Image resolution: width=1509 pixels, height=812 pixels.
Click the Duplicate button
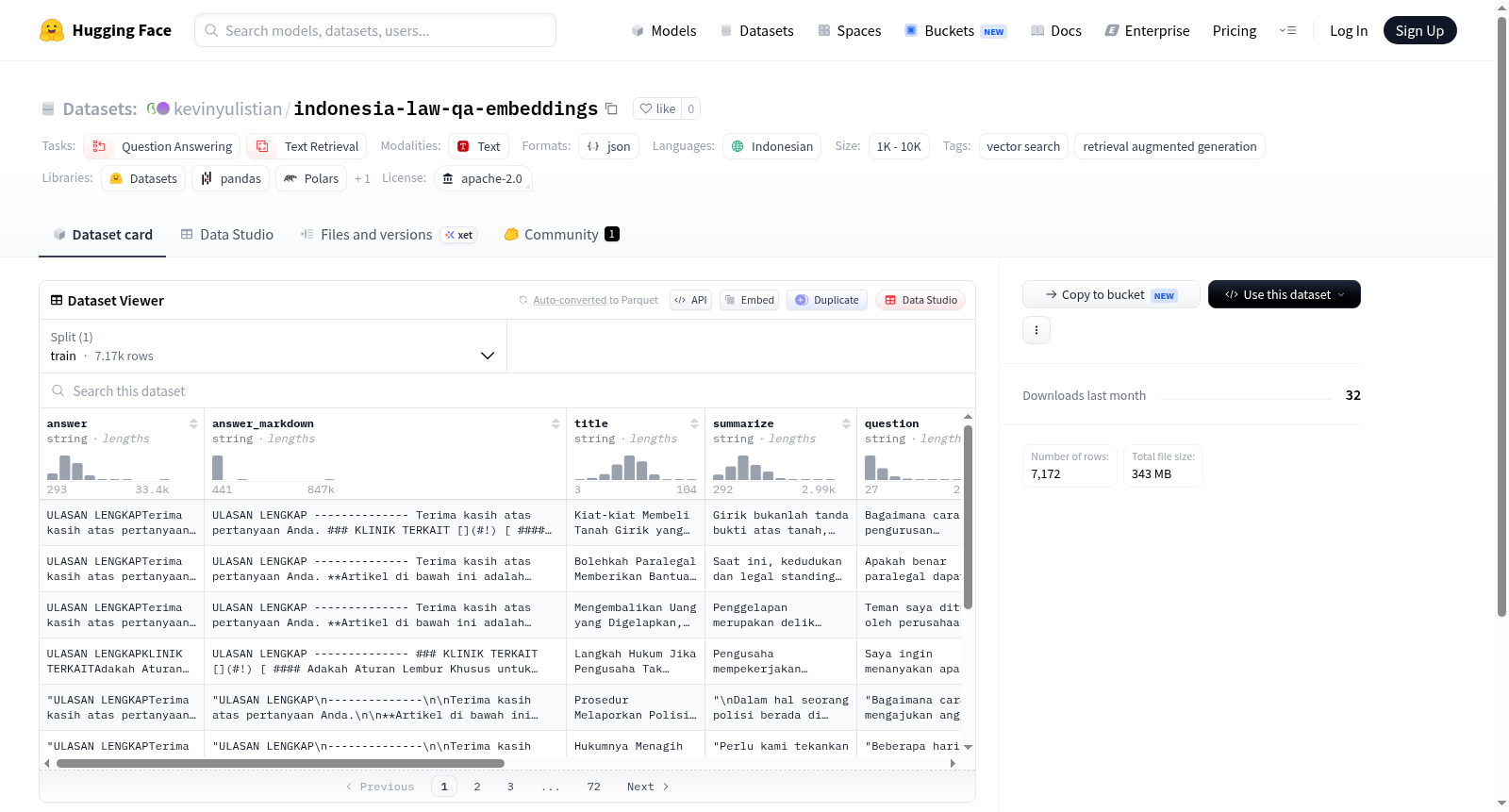coord(827,300)
